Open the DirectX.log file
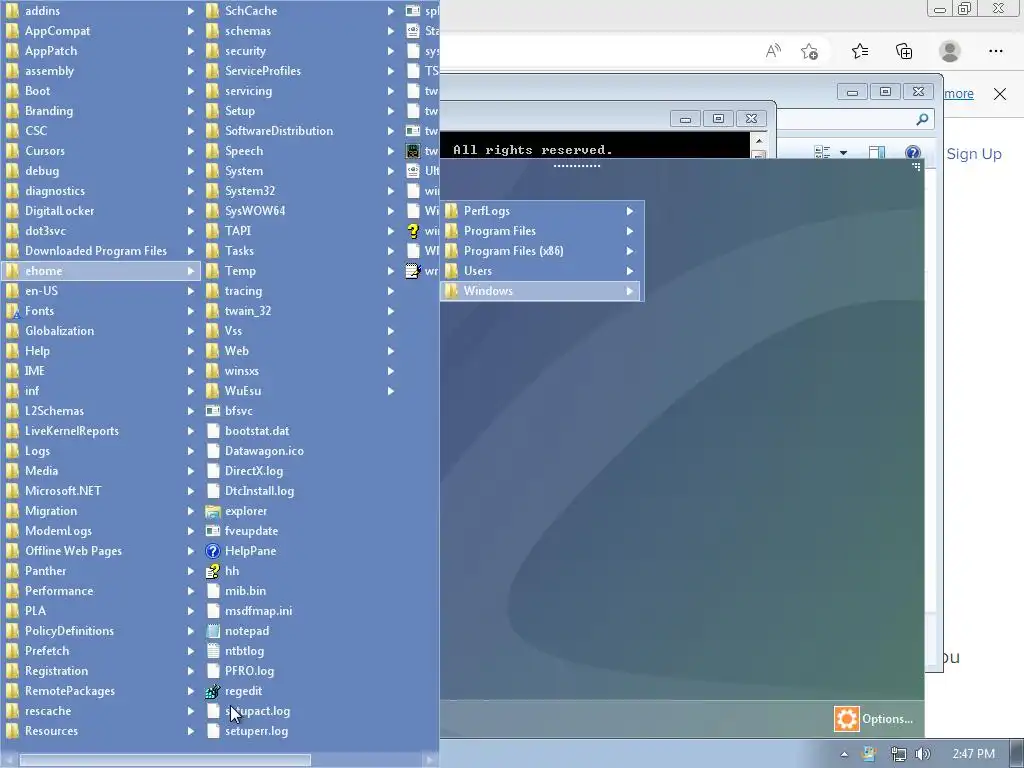The height and width of the screenshot is (768, 1024). [253, 471]
